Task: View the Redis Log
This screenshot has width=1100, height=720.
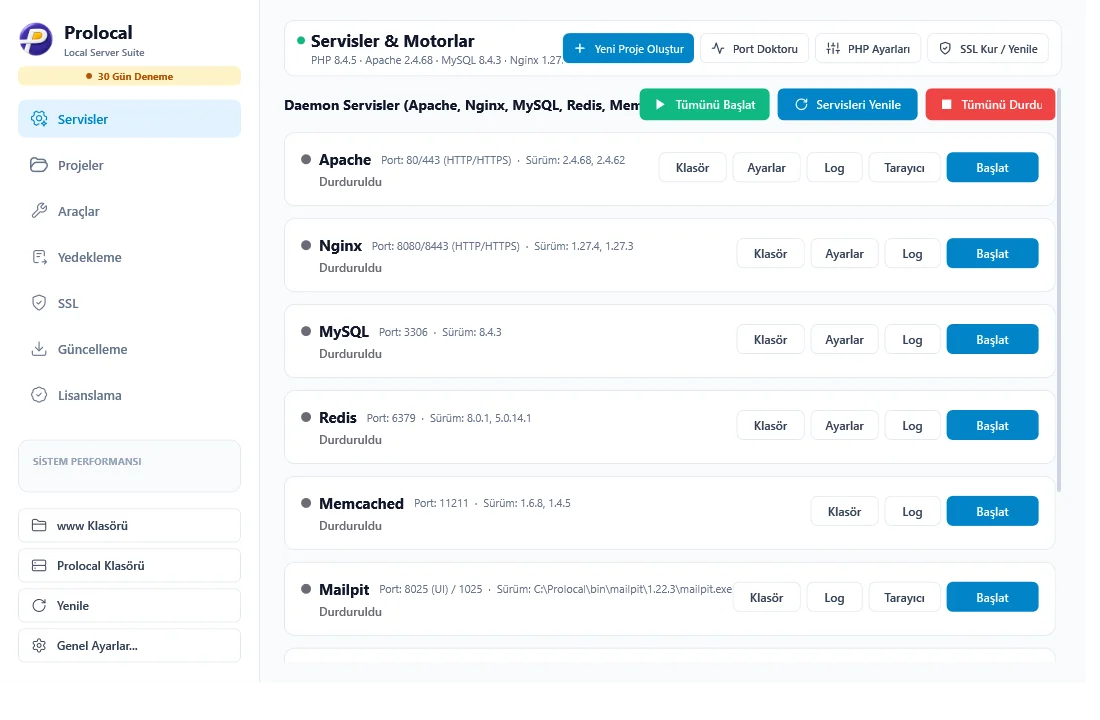Action: click(x=912, y=425)
